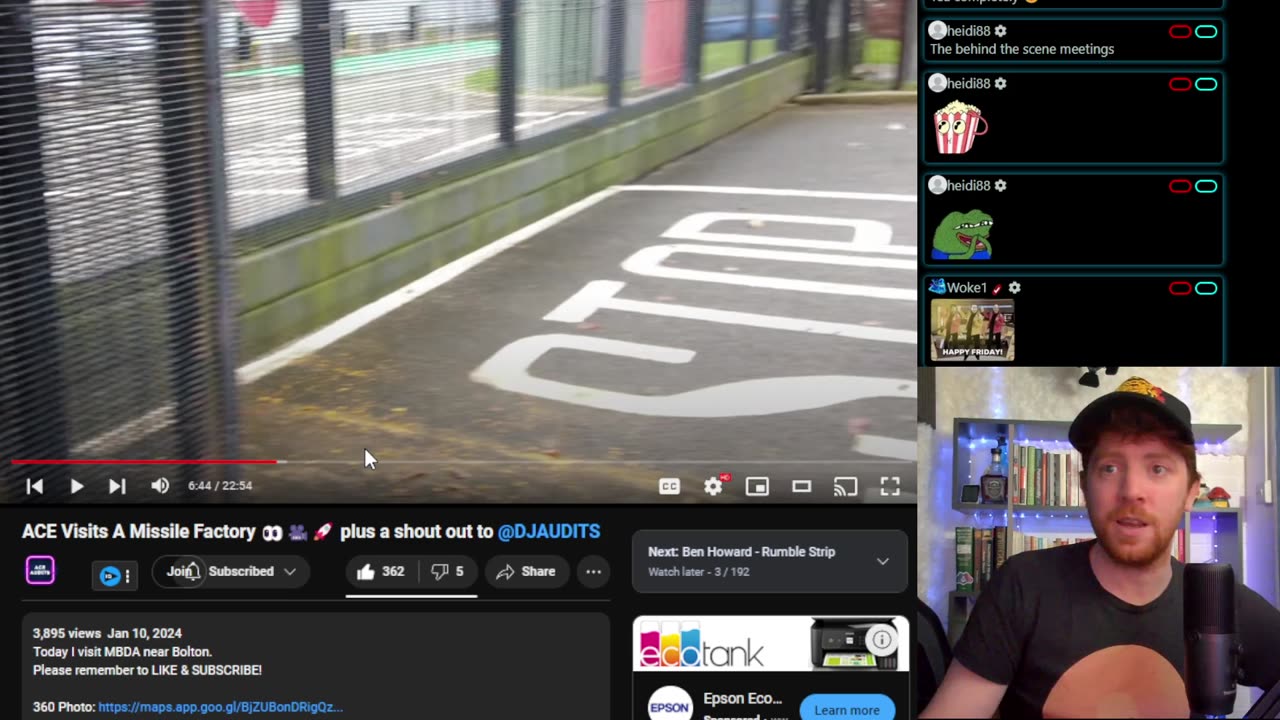Click gear icon next to heidi88 'behind the scene' message
Image resolution: width=1280 pixels, height=720 pixels.
1000,32
